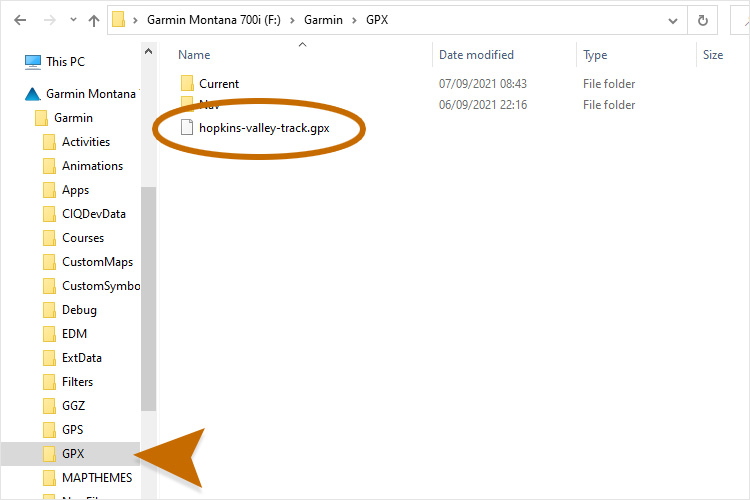This screenshot has height=500, width=750.
Task: Click the Debug folder icon
Action: pyautogui.click(x=49, y=310)
